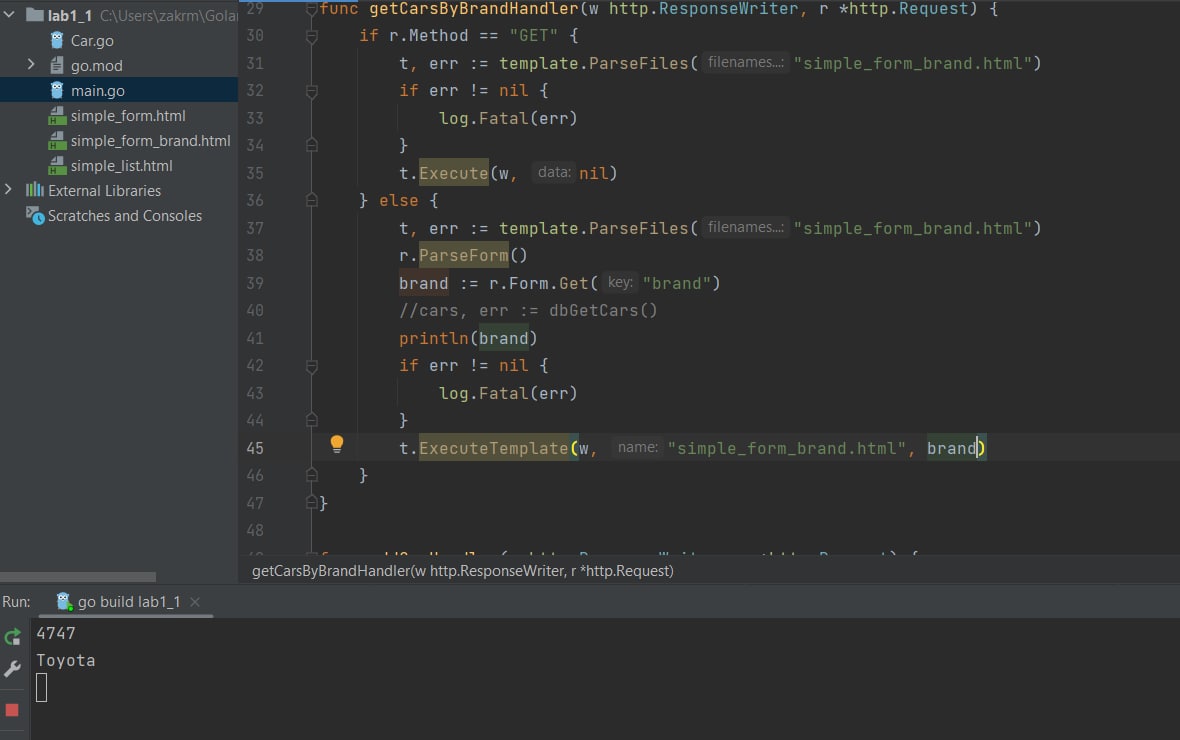The image size is (1180, 740).
Task: Fold the err check block at line 42
Action: coord(312,366)
